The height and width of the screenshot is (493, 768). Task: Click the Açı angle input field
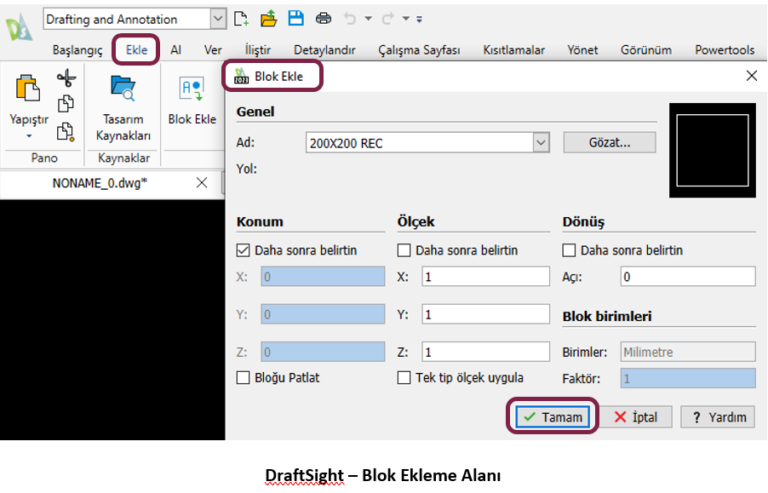point(686,277)
